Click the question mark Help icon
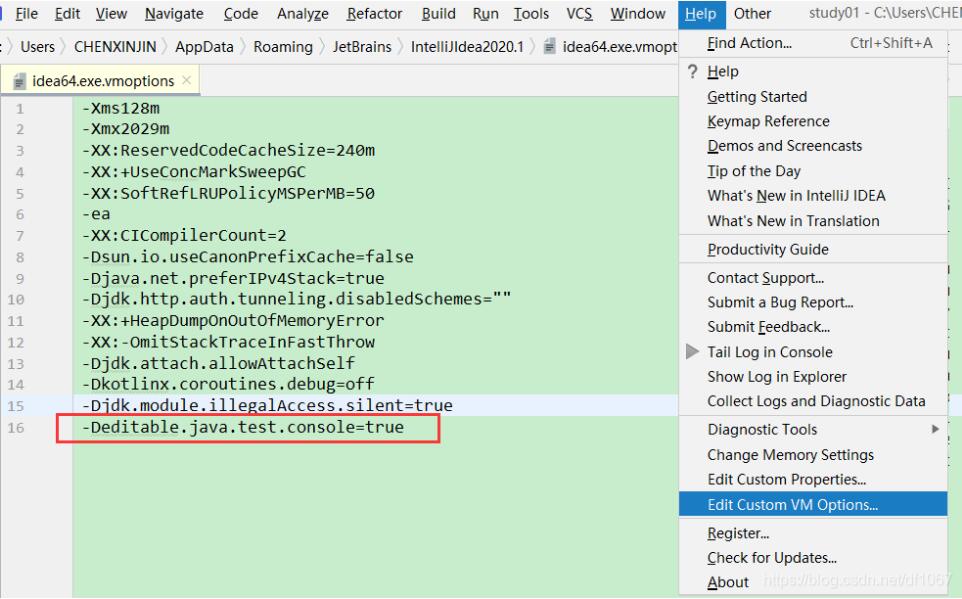The image size is (962, 599). (692, 72)
